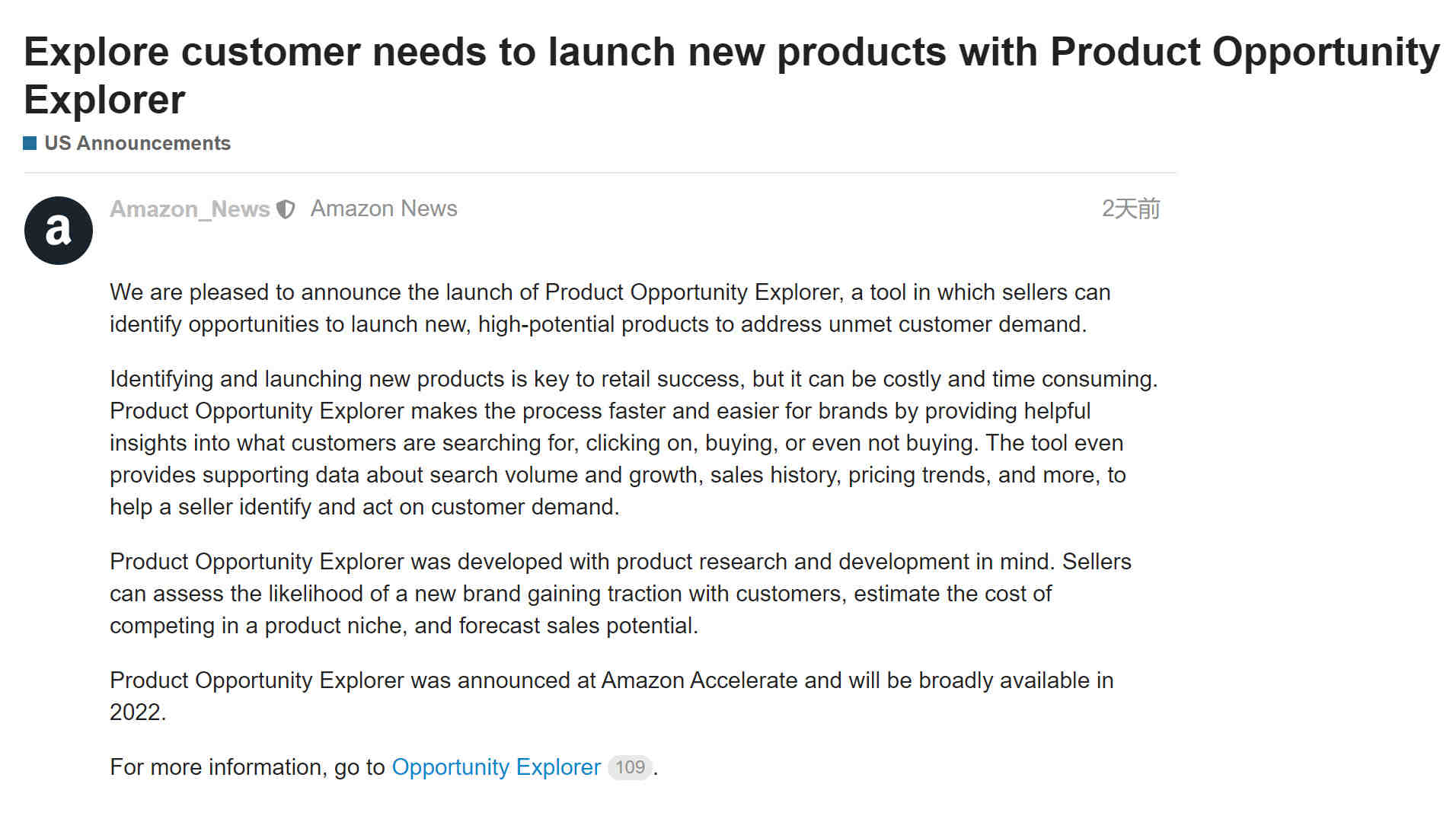Click '2022.' at the end of the announcement
Viewport: 1456px width, 819px height.
click(138, 712)
